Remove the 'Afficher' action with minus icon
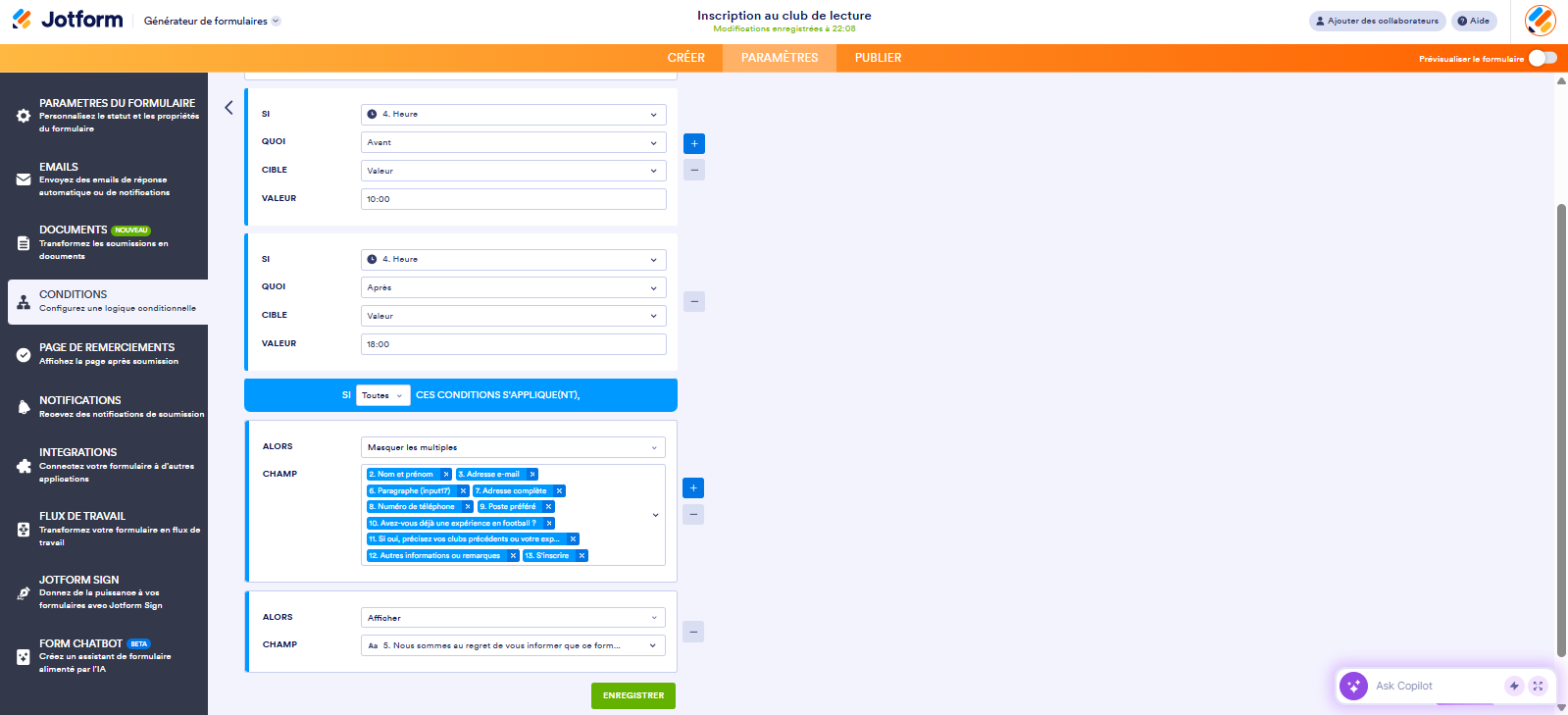 tap(693, 632)
